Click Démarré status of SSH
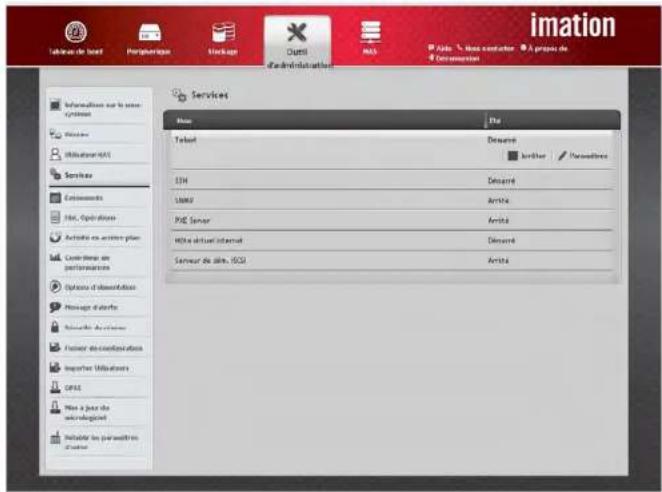Viewport: 662px width, 492px height. coord(501,181)
